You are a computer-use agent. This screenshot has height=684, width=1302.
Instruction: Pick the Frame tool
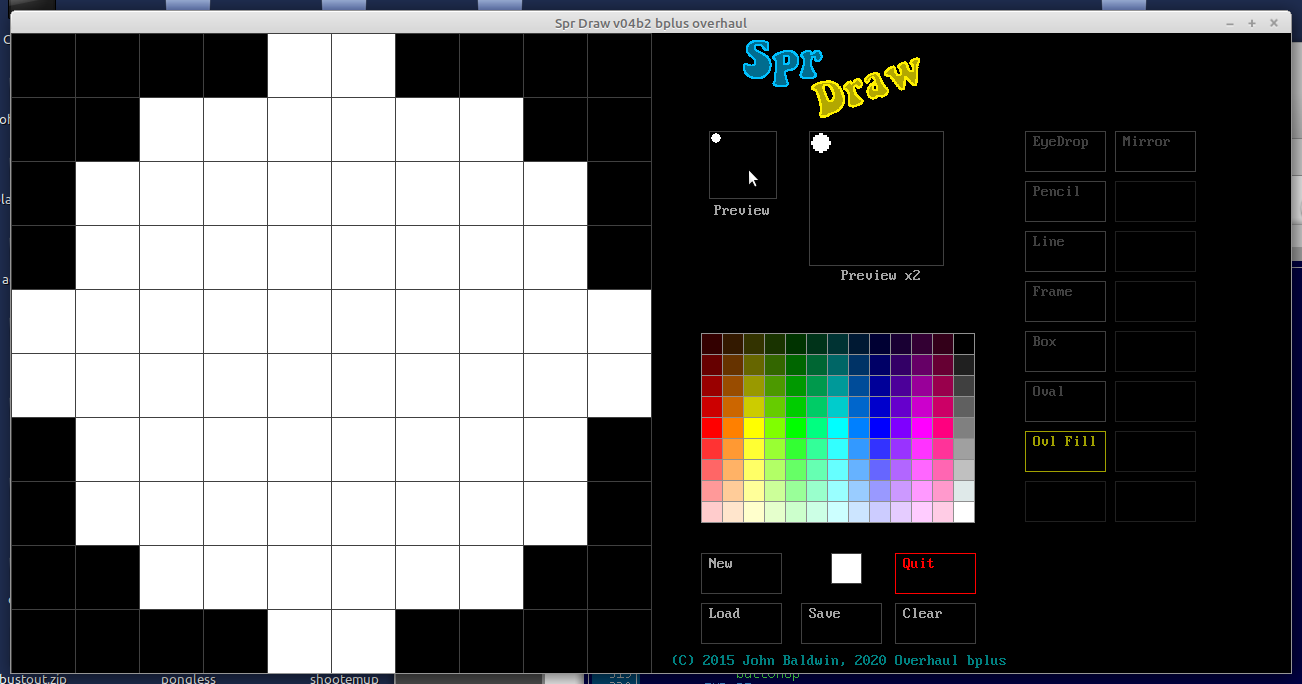click(1065, 301)
